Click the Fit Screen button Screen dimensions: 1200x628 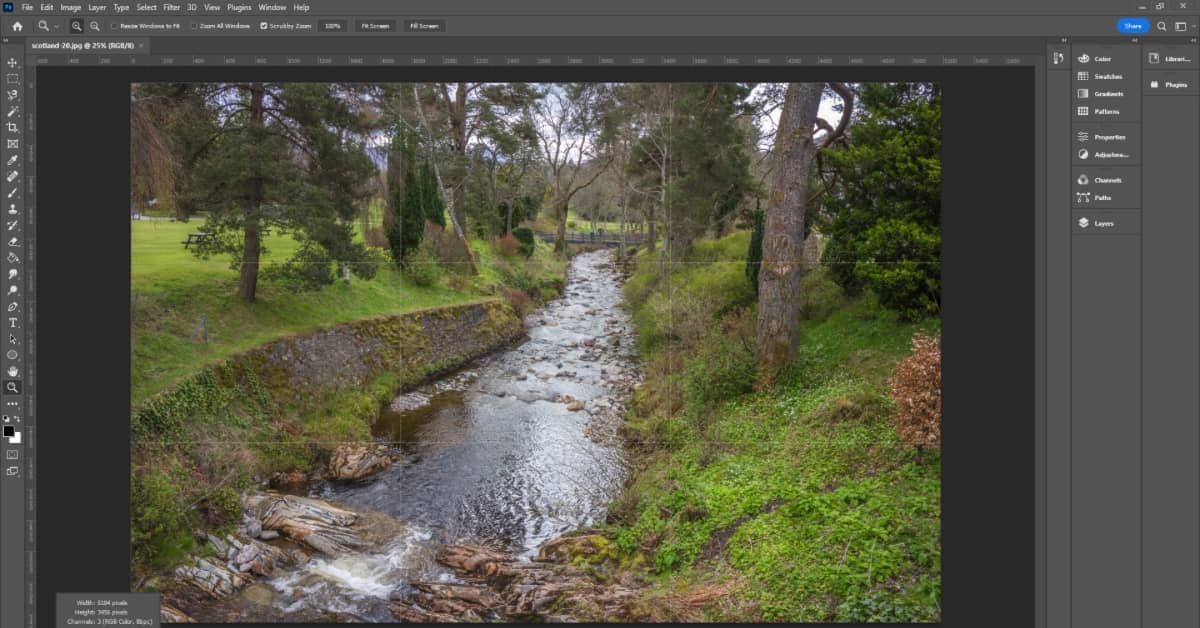[x=375, y=26]
